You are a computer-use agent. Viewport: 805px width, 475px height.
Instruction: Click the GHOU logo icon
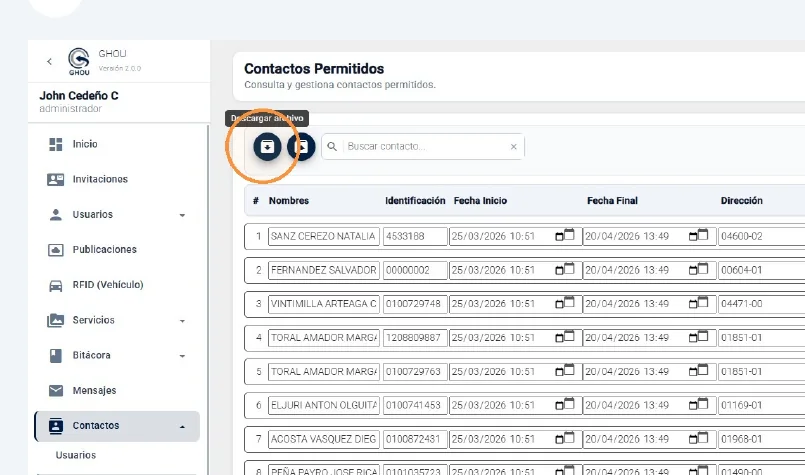coord(79,61)
